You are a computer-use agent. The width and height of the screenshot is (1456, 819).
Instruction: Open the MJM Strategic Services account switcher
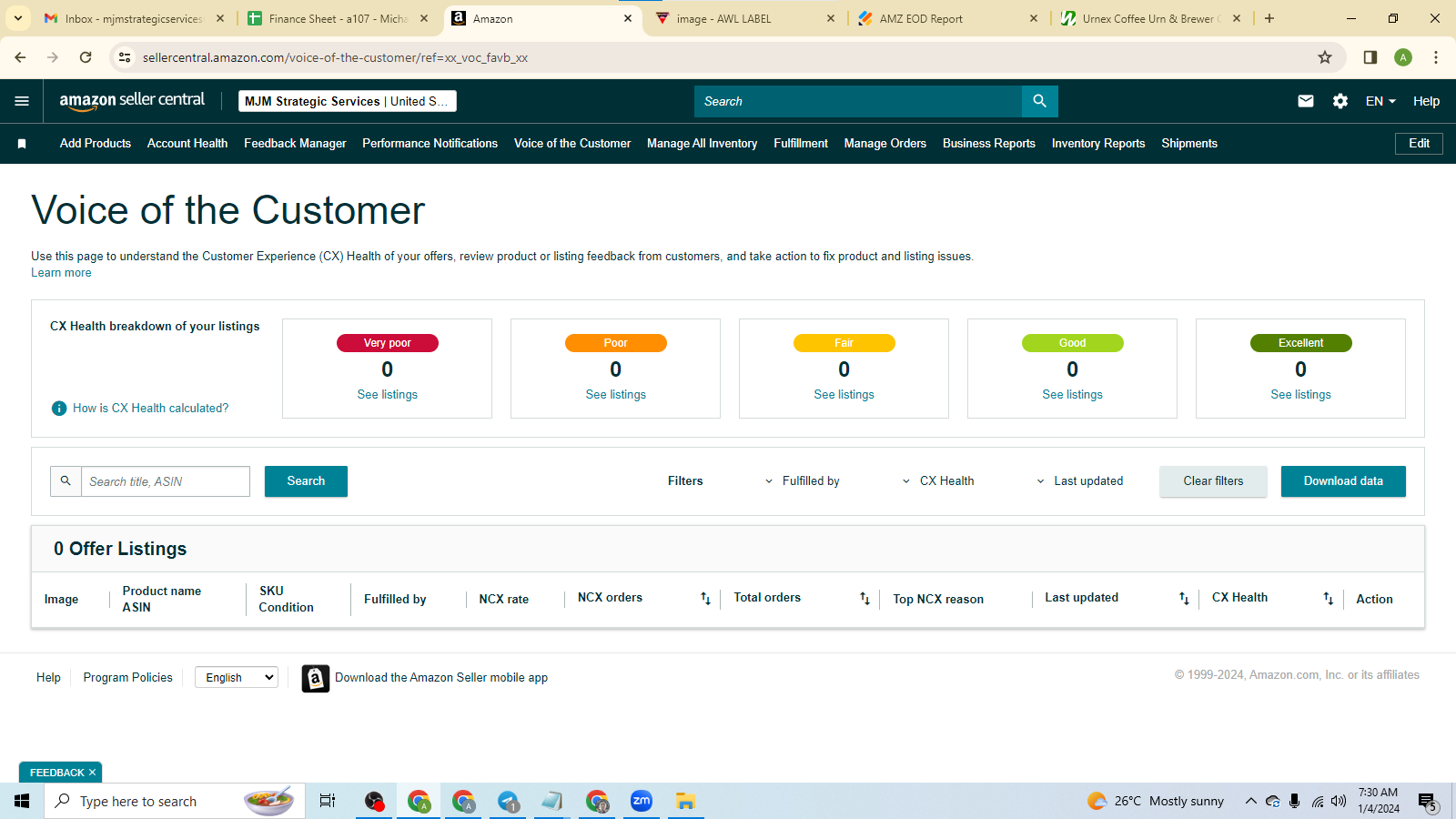pos(348,101)
